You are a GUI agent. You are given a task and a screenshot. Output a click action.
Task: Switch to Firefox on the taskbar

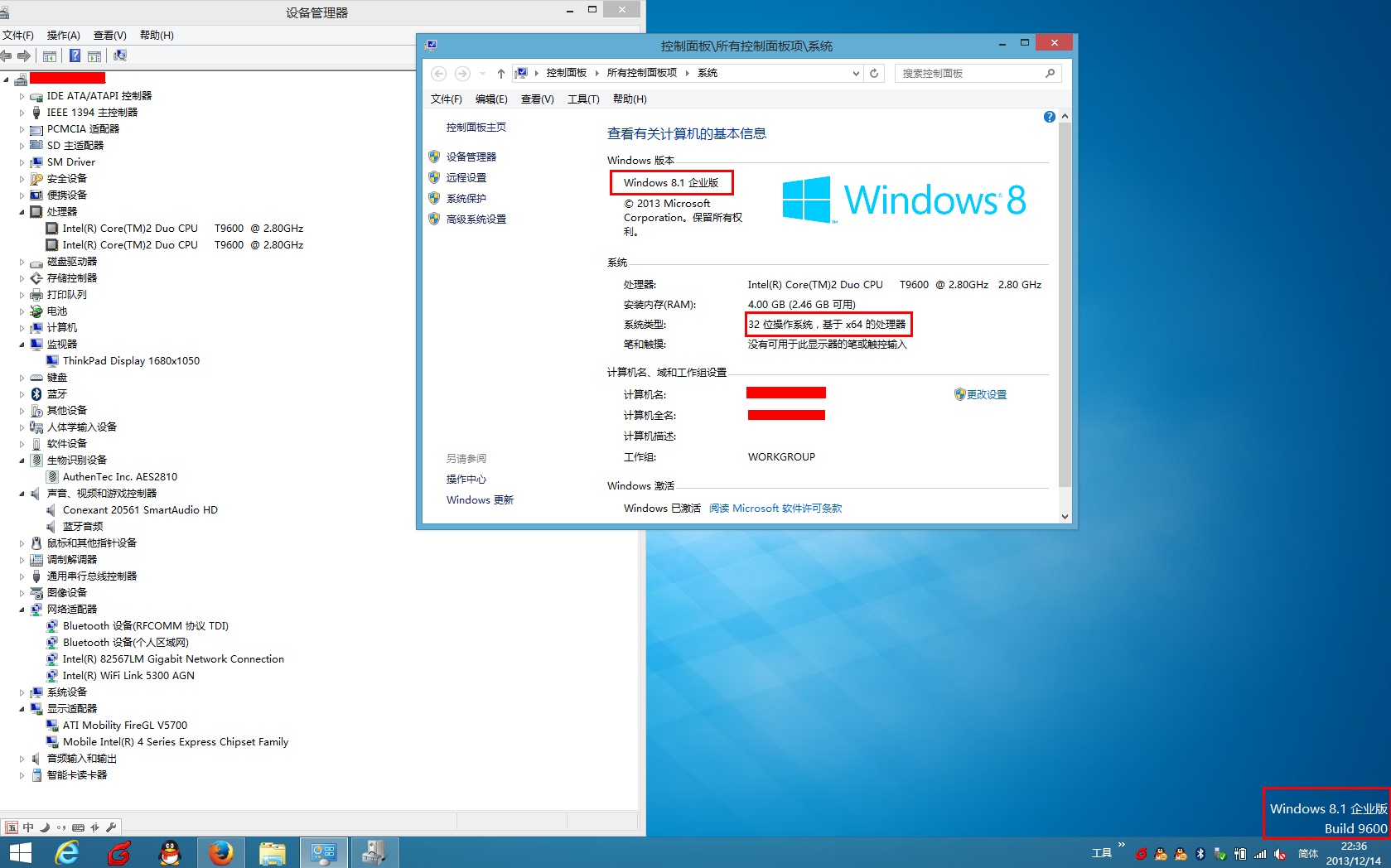(221, 852)
